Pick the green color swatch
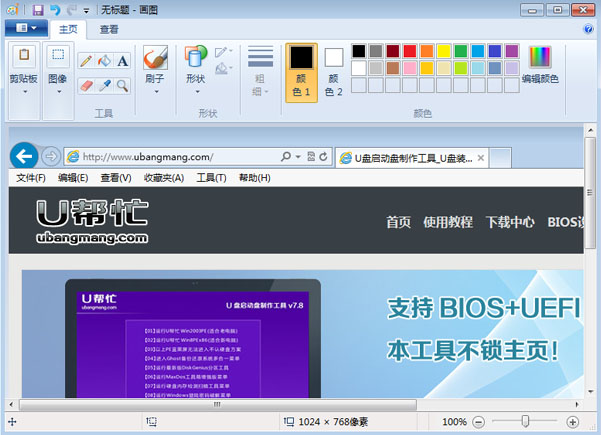This screenshot has height=435, width=601. (x=461, y=51)
